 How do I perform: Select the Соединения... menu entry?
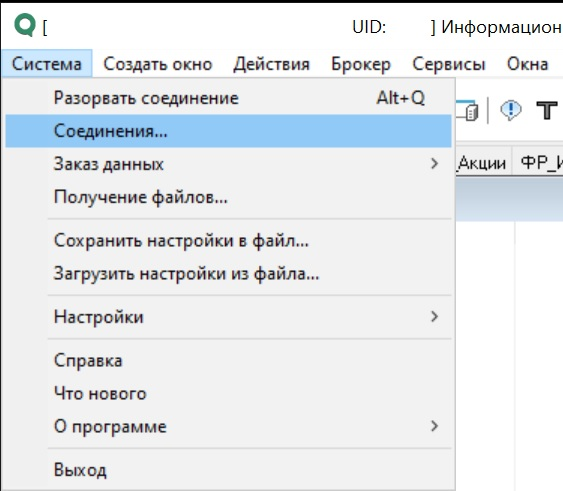[x=228, y=131]
